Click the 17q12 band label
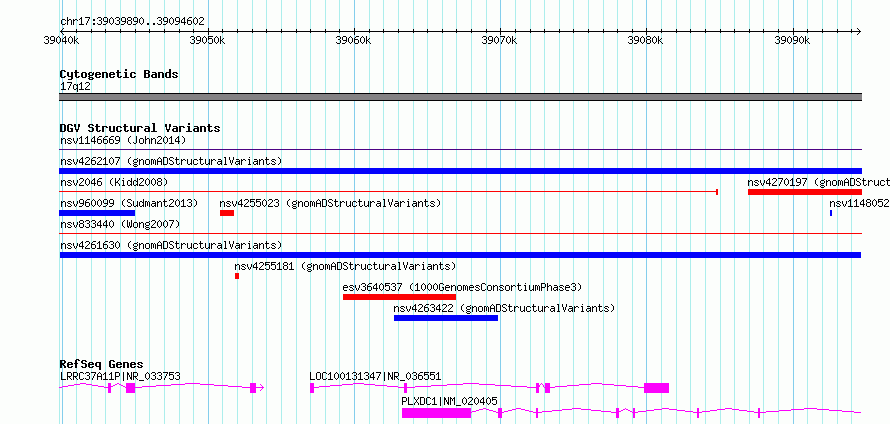890x424 pixels. (x=75, y=86)
